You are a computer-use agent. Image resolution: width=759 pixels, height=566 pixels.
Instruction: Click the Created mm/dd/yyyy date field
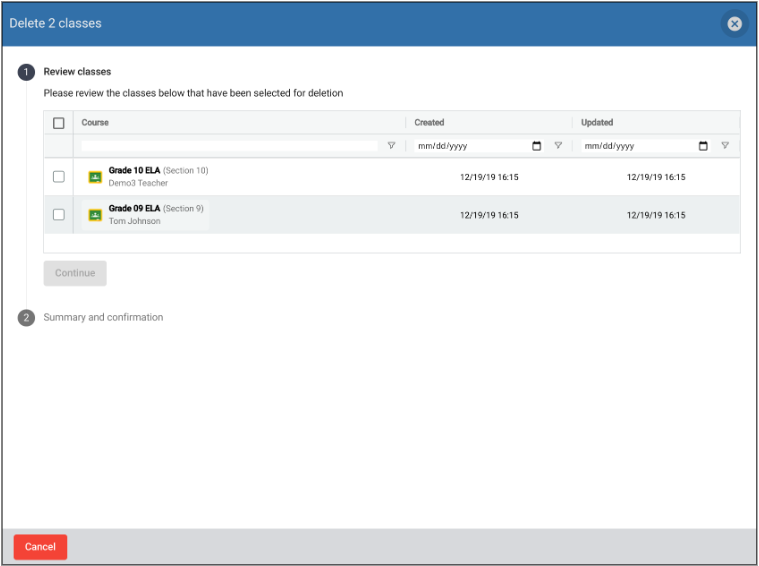(470, 146)
